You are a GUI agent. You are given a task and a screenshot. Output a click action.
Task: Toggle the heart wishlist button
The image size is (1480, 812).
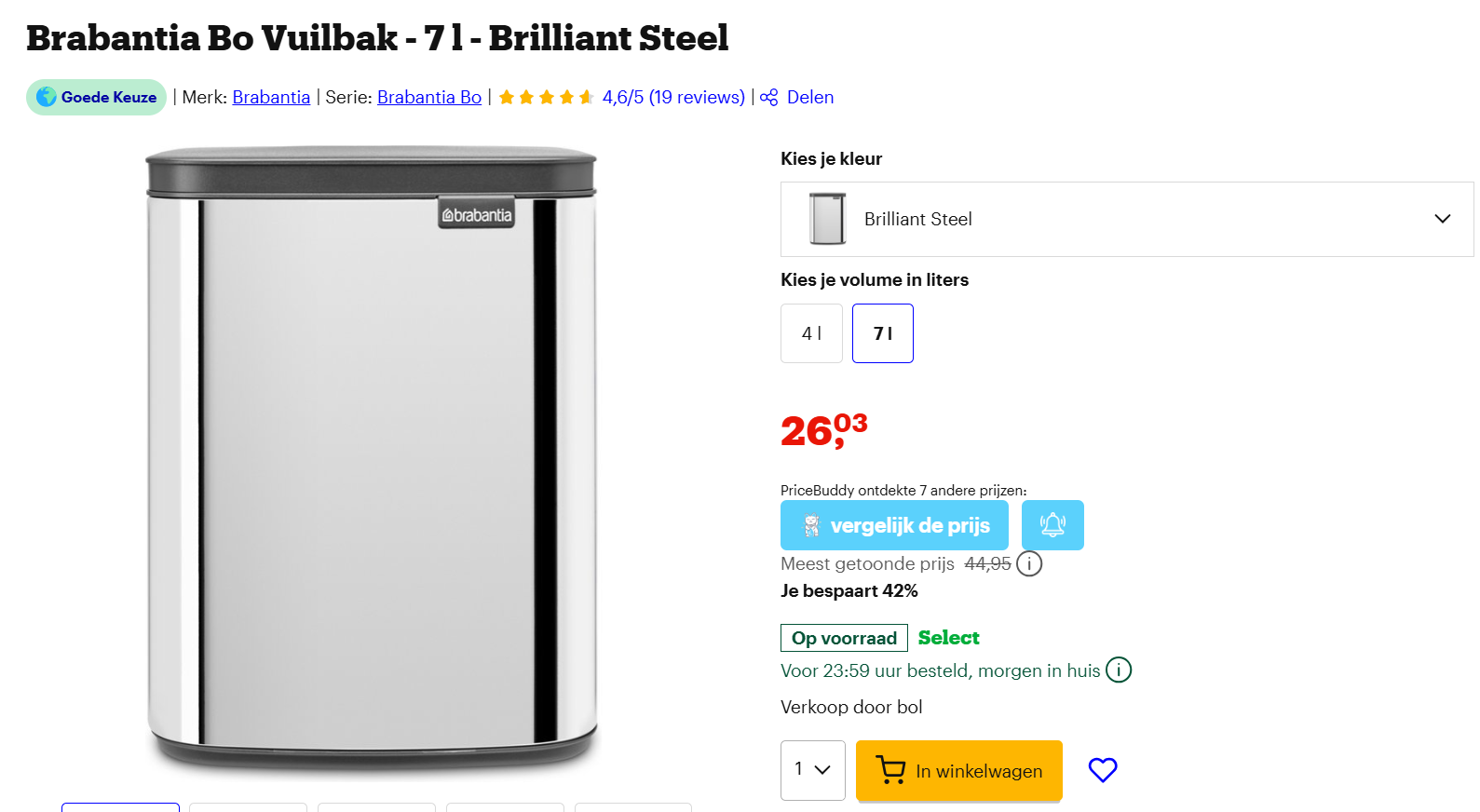1102,769
